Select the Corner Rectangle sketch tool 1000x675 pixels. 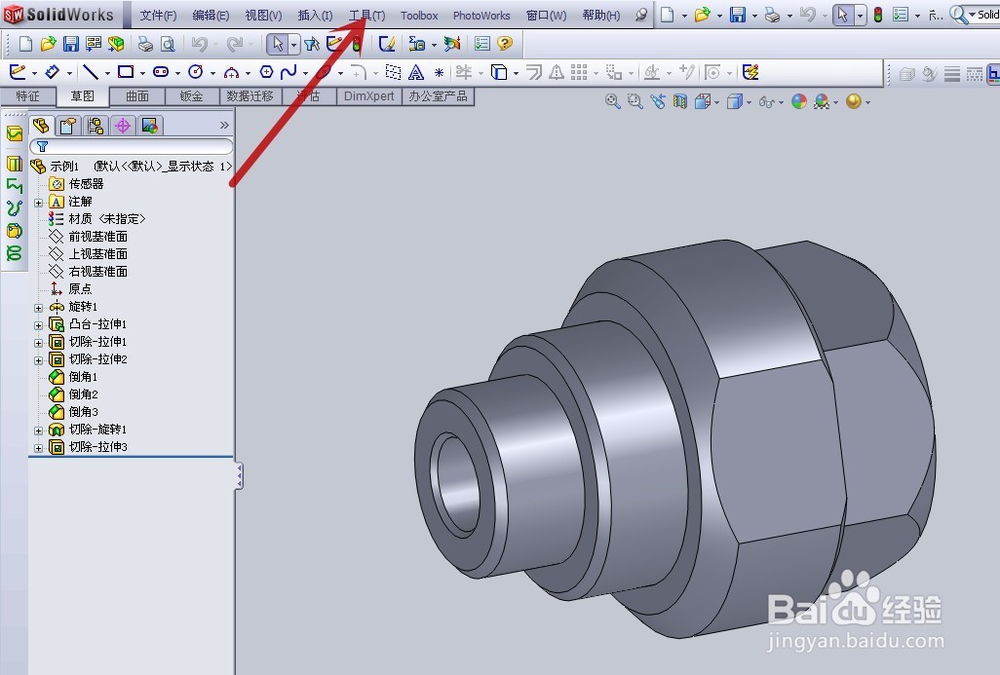point(126,72)
